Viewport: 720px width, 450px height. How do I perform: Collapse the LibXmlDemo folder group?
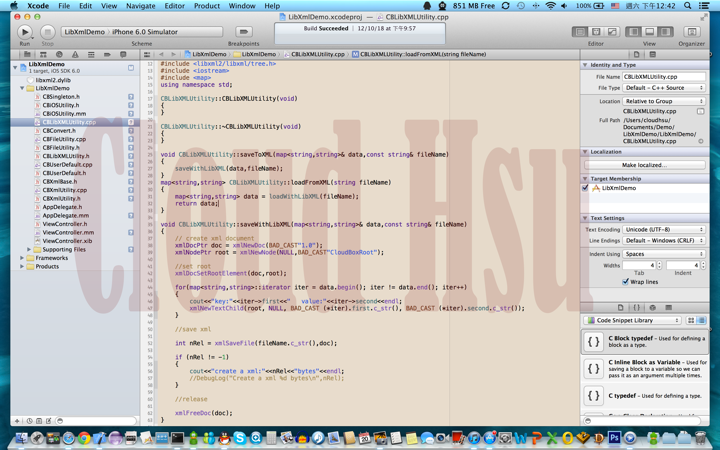coord(22,88)
